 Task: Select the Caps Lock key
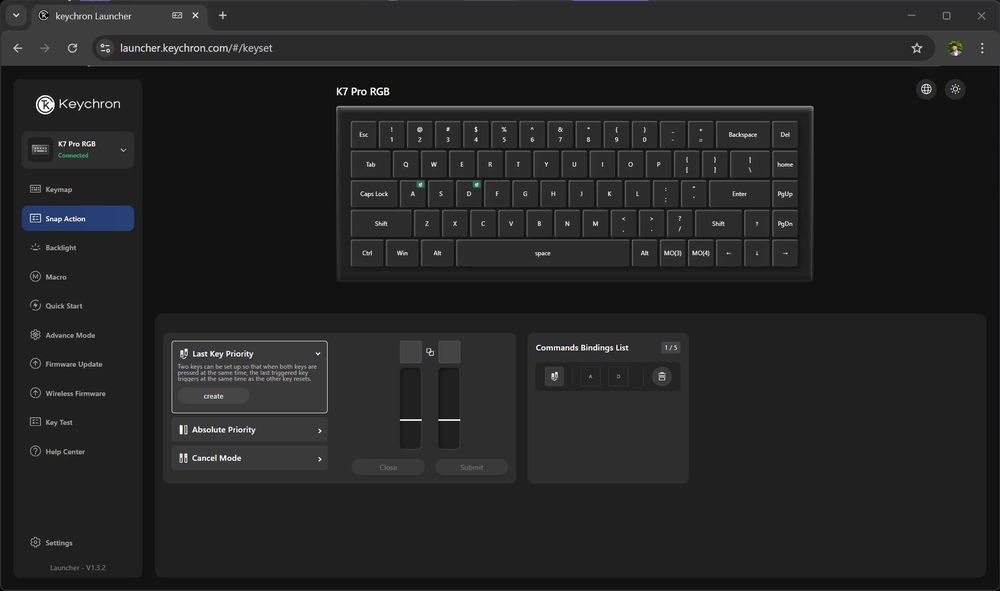(374, 194)
